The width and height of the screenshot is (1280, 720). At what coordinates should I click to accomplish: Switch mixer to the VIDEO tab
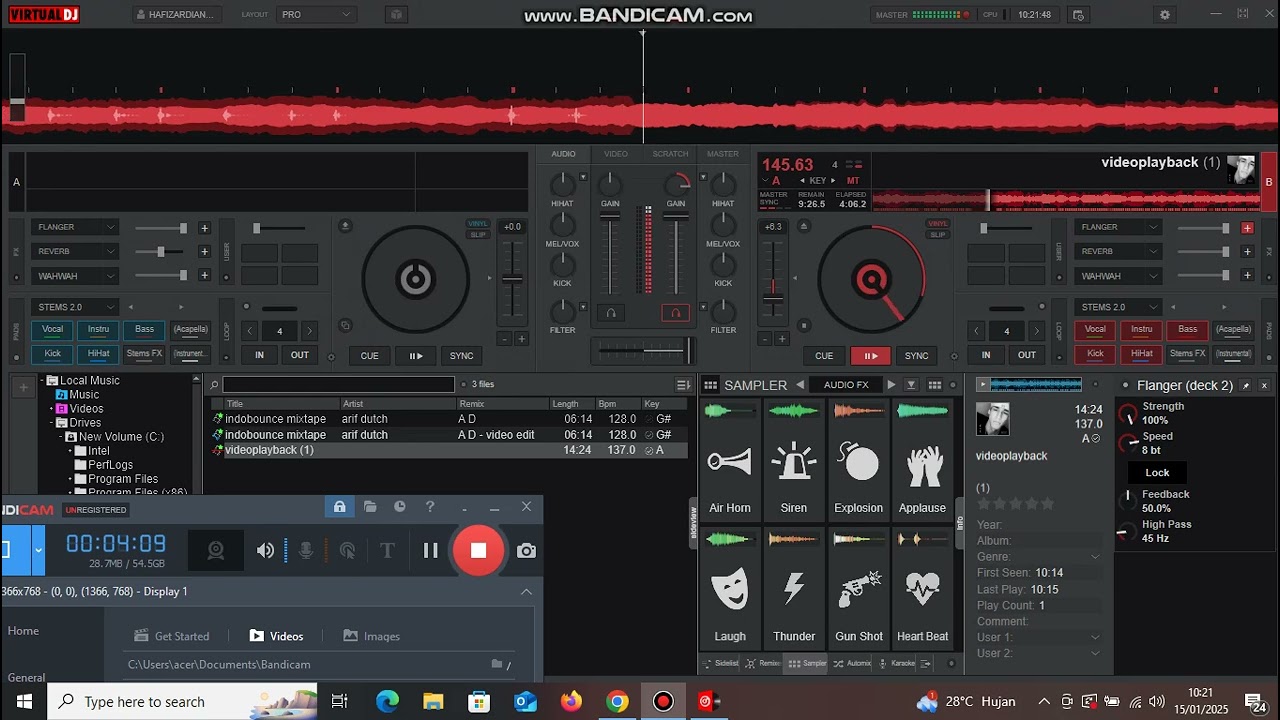coord(616,154)
